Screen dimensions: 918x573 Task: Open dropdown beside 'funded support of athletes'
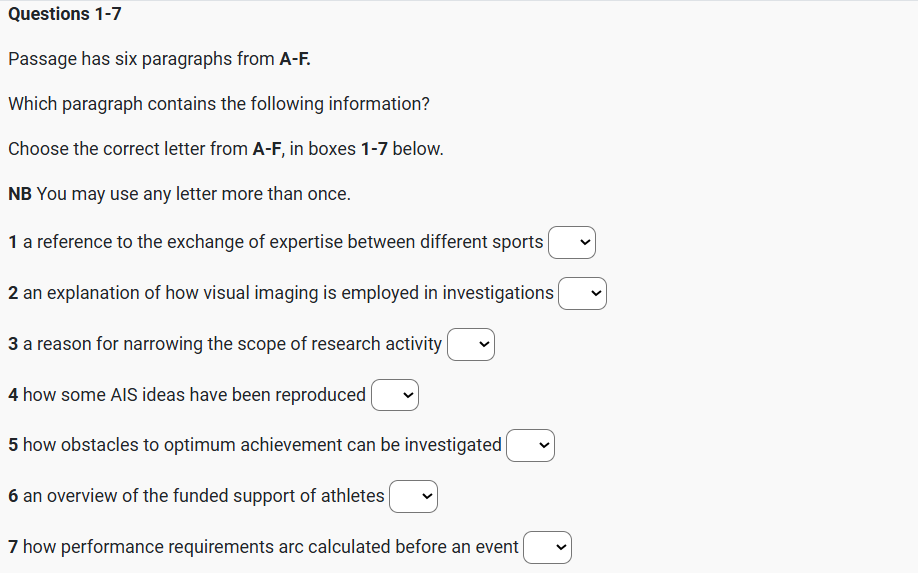click(x=413, y=496)
